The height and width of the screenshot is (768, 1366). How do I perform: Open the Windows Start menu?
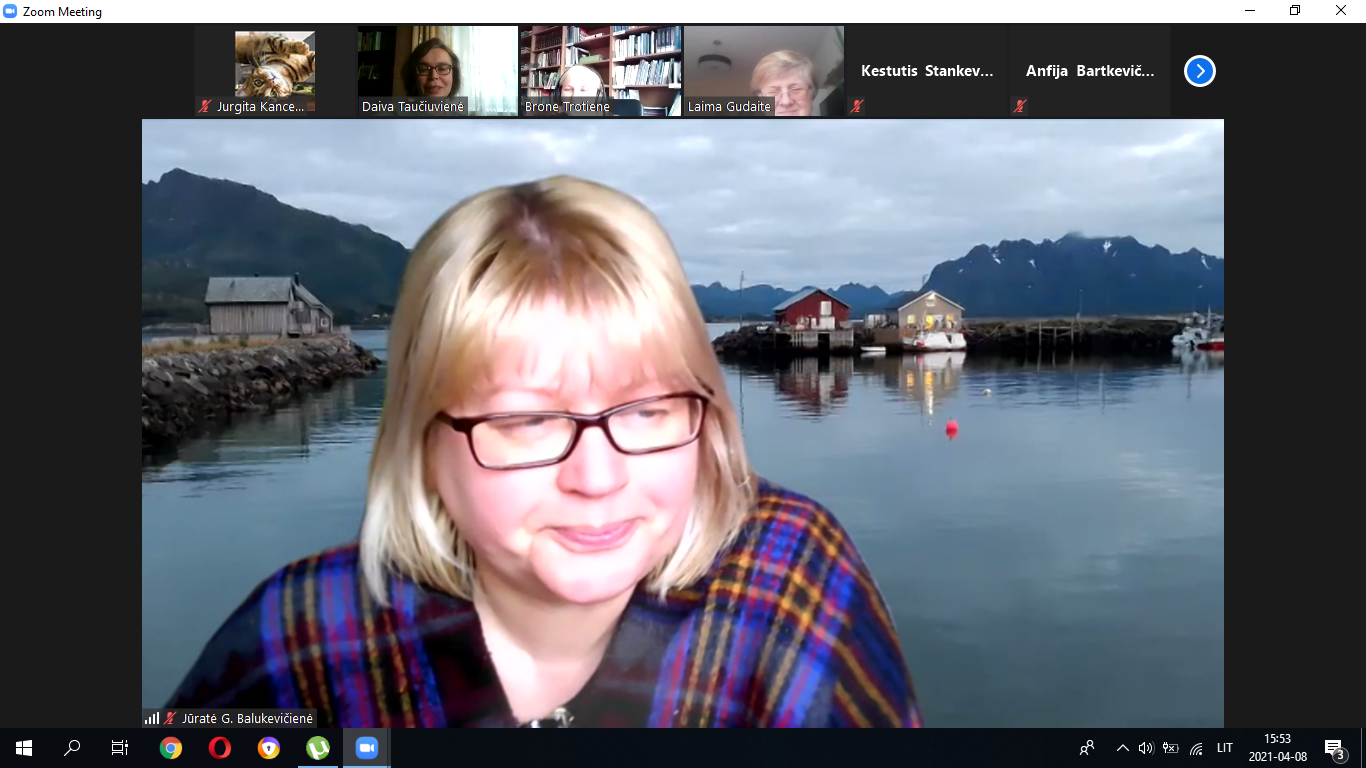(24, 748)
